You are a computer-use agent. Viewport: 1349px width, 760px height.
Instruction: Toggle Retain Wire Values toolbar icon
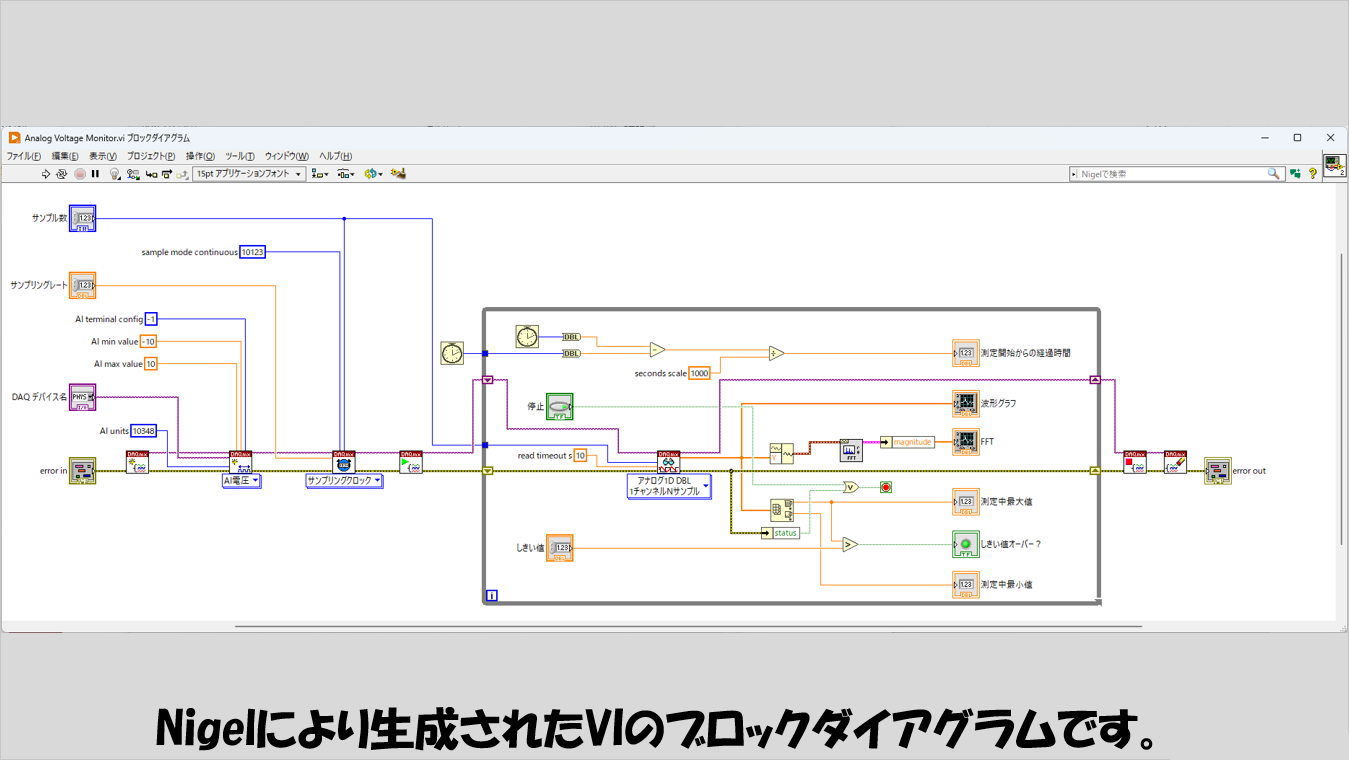[x=131, y=174]
